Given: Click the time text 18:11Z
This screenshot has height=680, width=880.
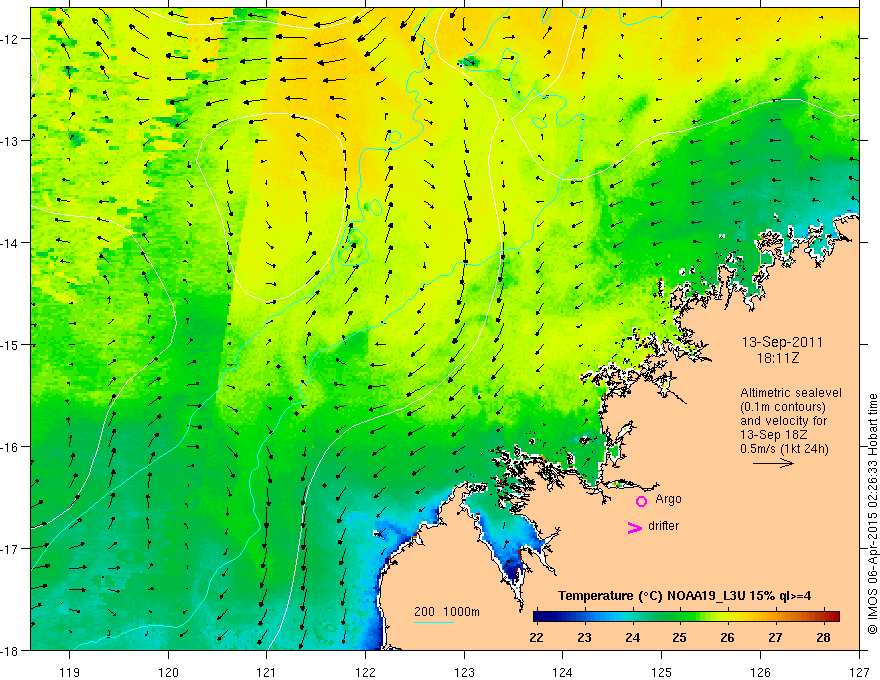Looking at the screenshot, I should [x=778, y=358].
